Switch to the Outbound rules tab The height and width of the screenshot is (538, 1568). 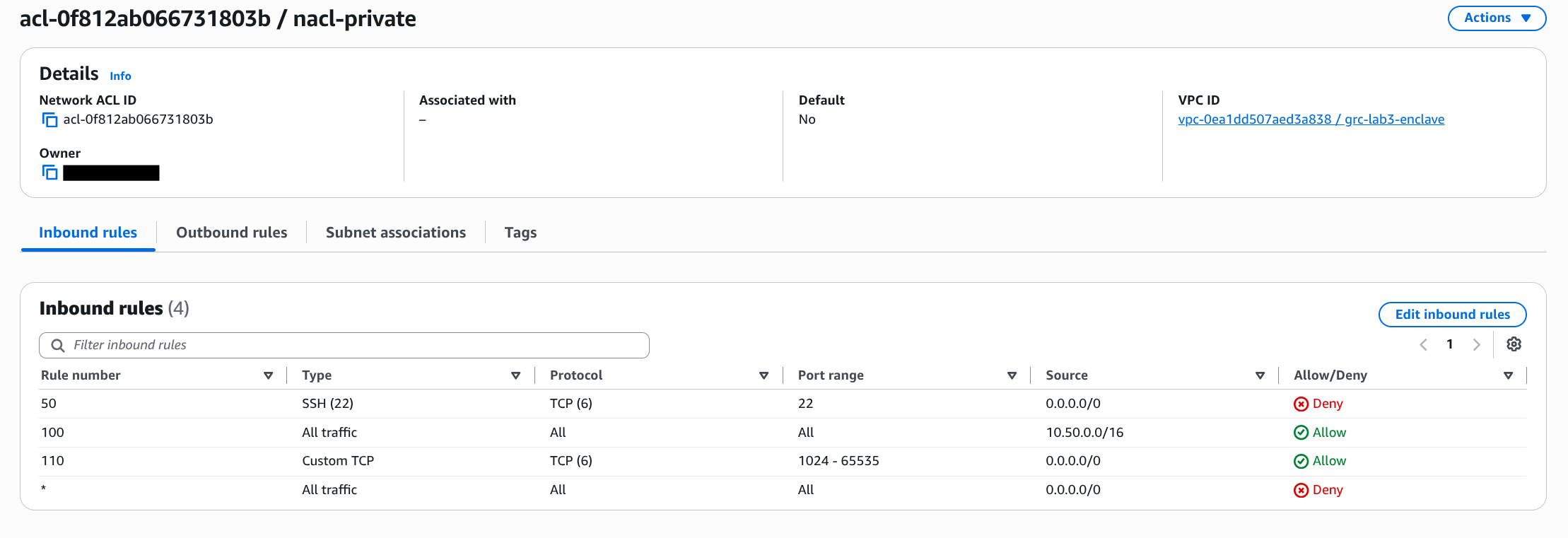(x=232, y=233)
